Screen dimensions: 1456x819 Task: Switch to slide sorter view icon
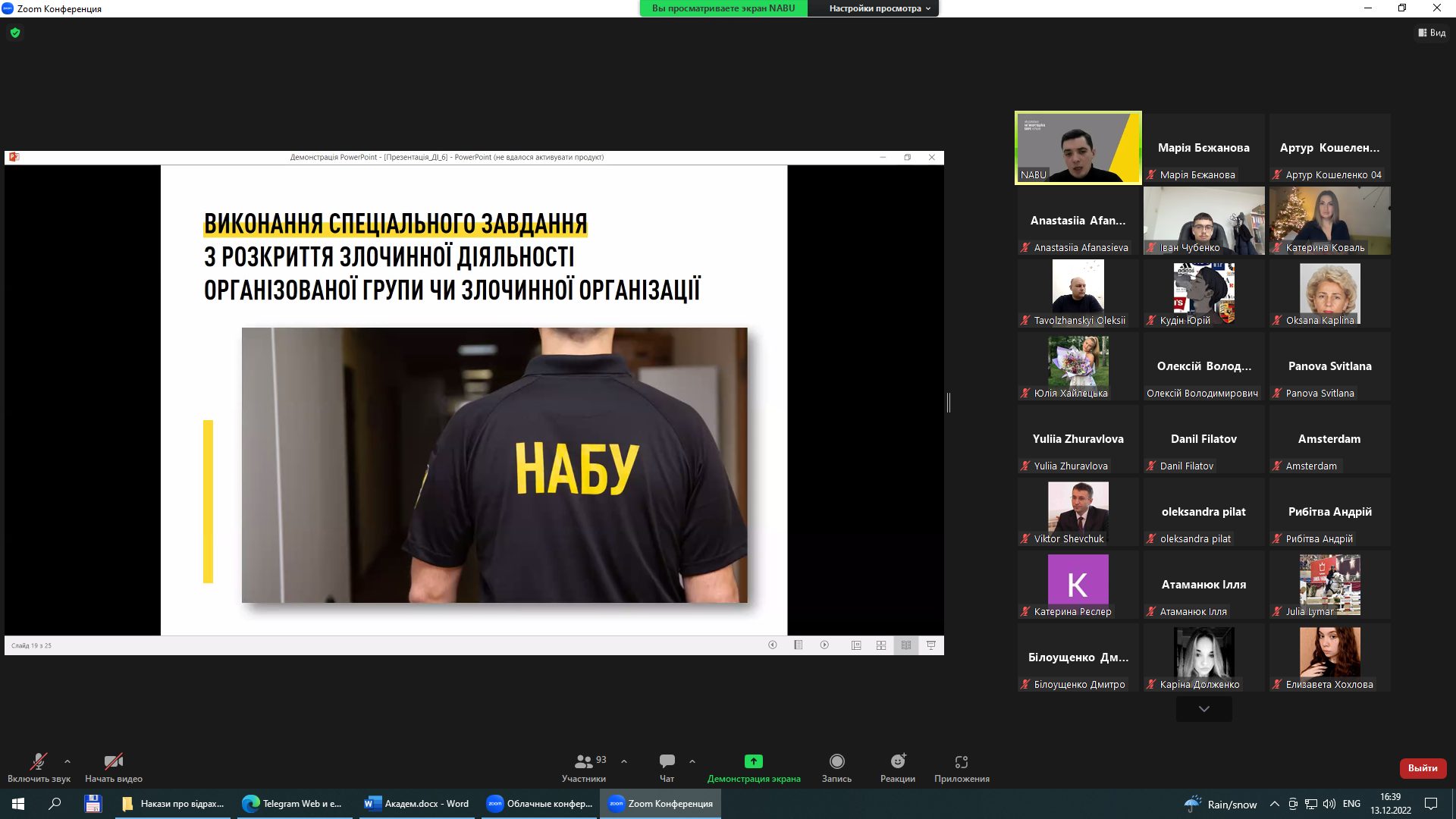[881, 645]
